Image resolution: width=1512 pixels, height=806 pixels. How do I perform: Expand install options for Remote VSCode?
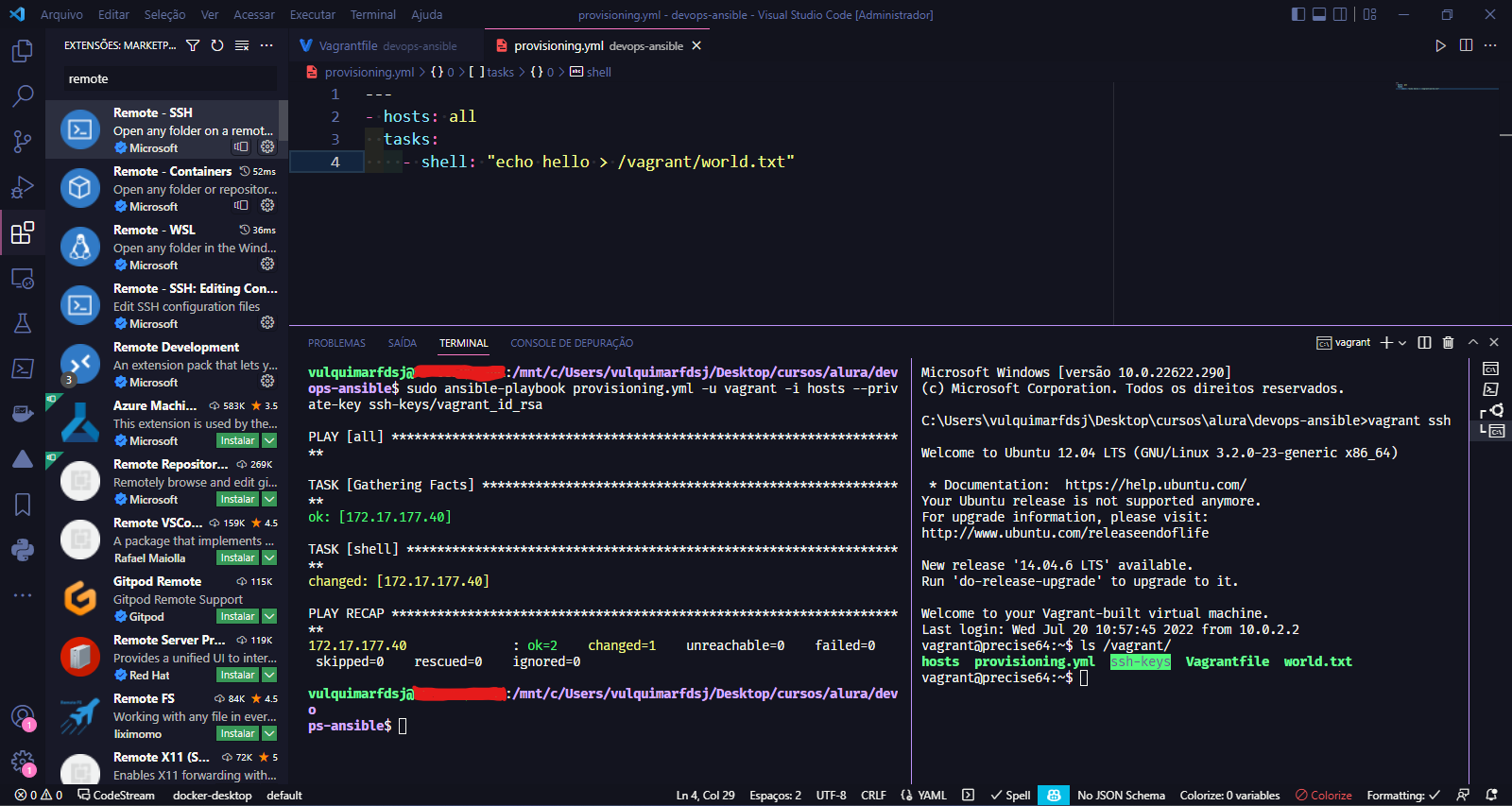tap(269, 557)
